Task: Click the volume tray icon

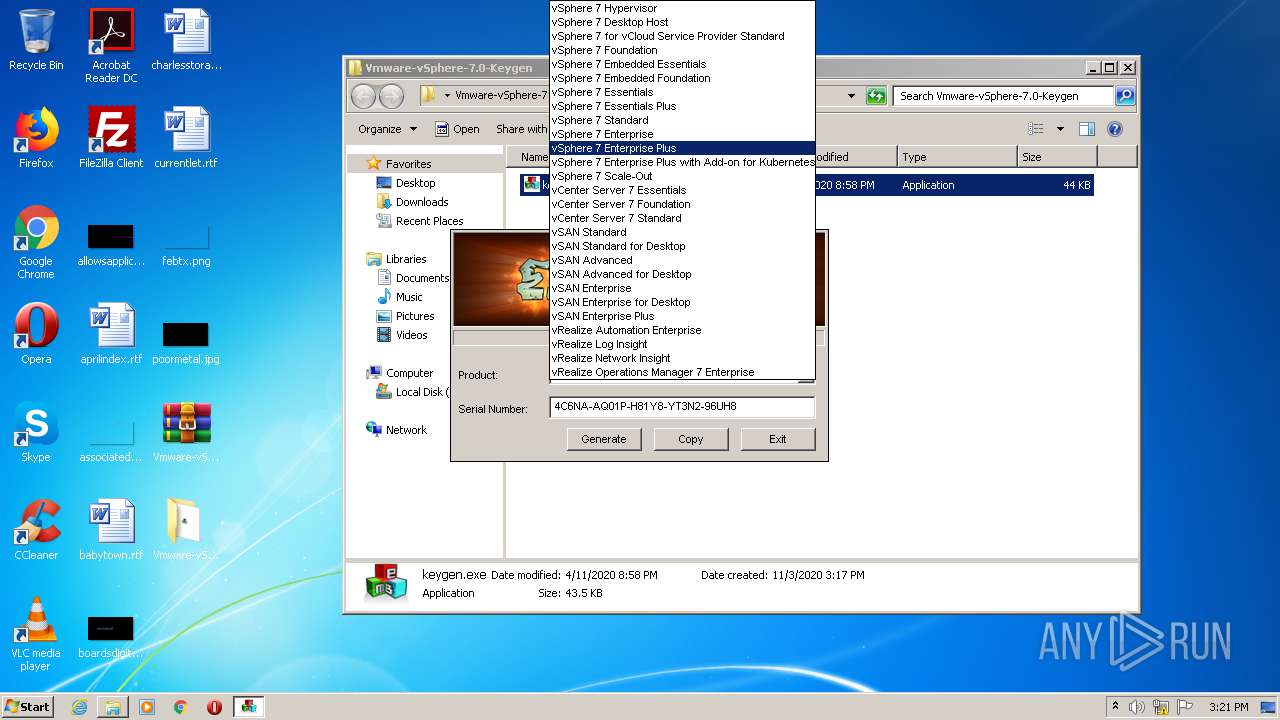Action: coord(1137,707)
